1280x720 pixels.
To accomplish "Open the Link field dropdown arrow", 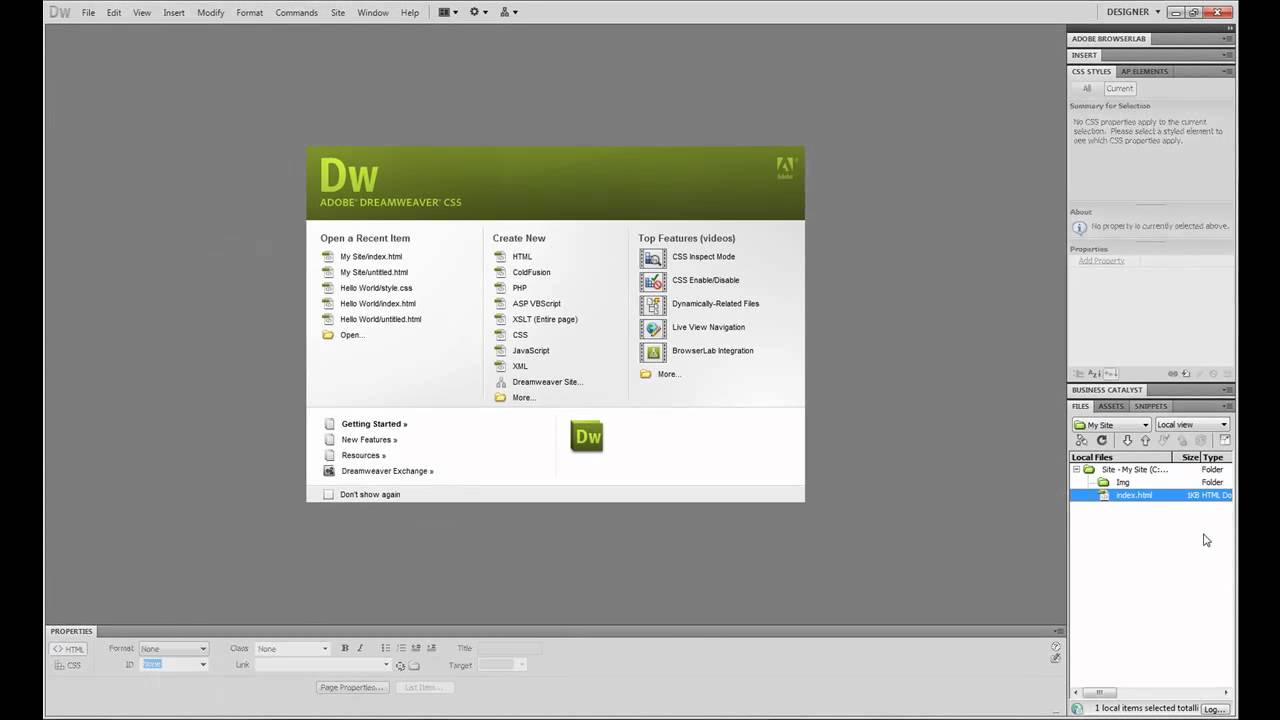I will coord(386,665).
